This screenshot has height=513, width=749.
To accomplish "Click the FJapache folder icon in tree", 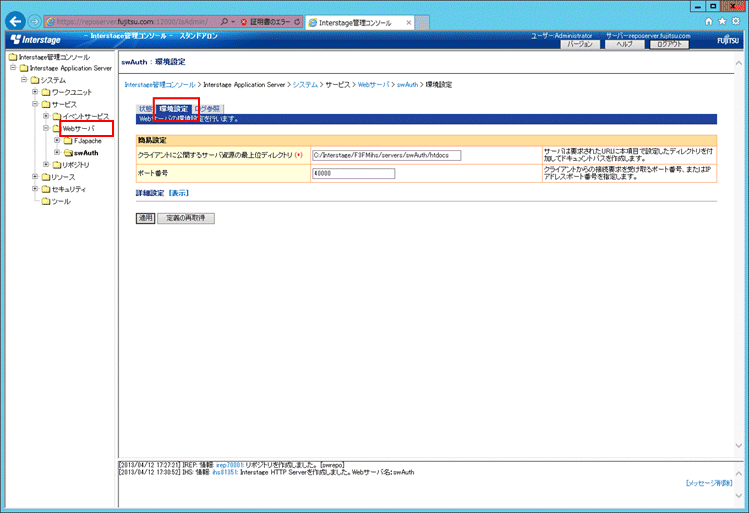I will [x=68, y=141].
